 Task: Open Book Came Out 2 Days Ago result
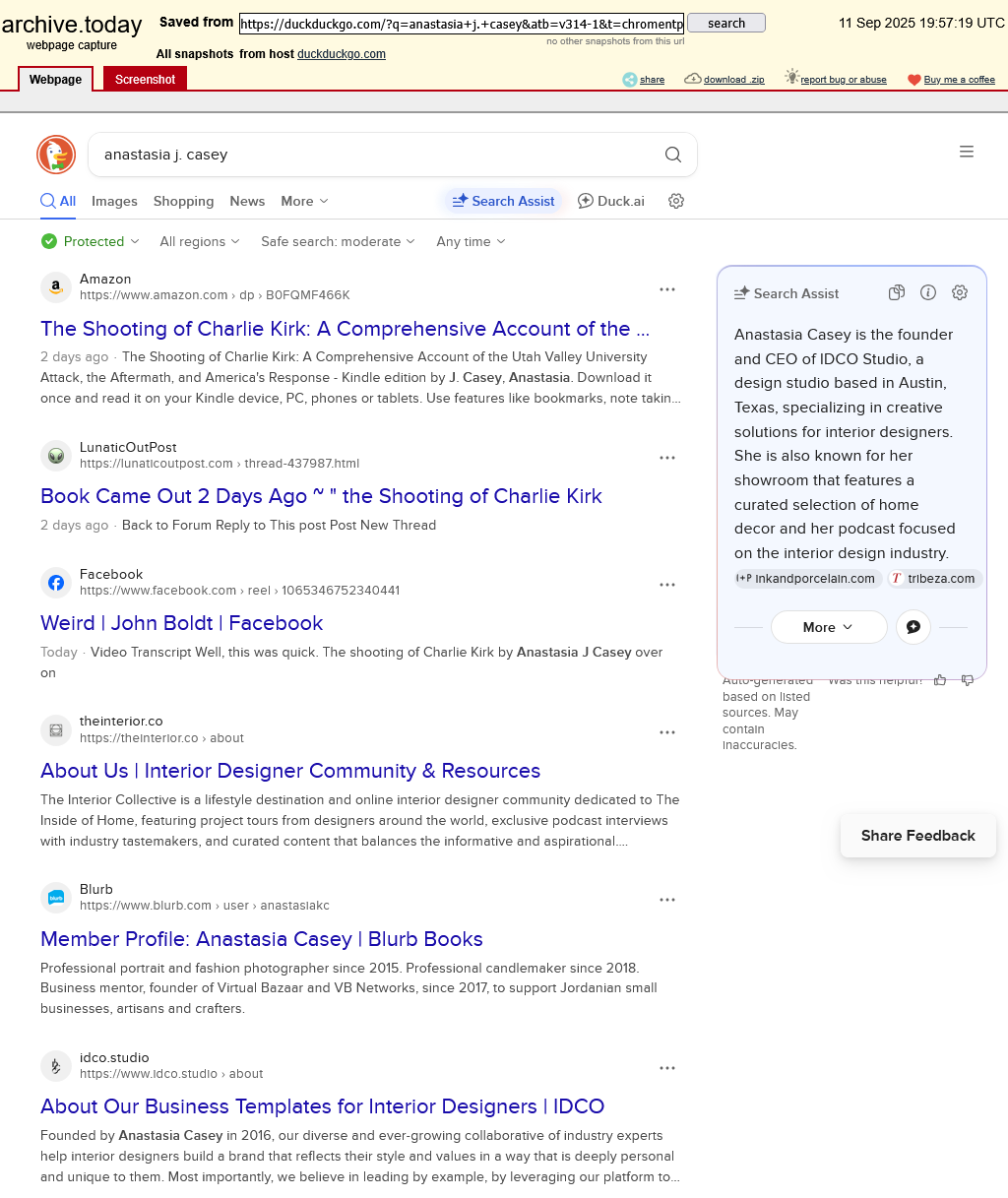[321, 496]
